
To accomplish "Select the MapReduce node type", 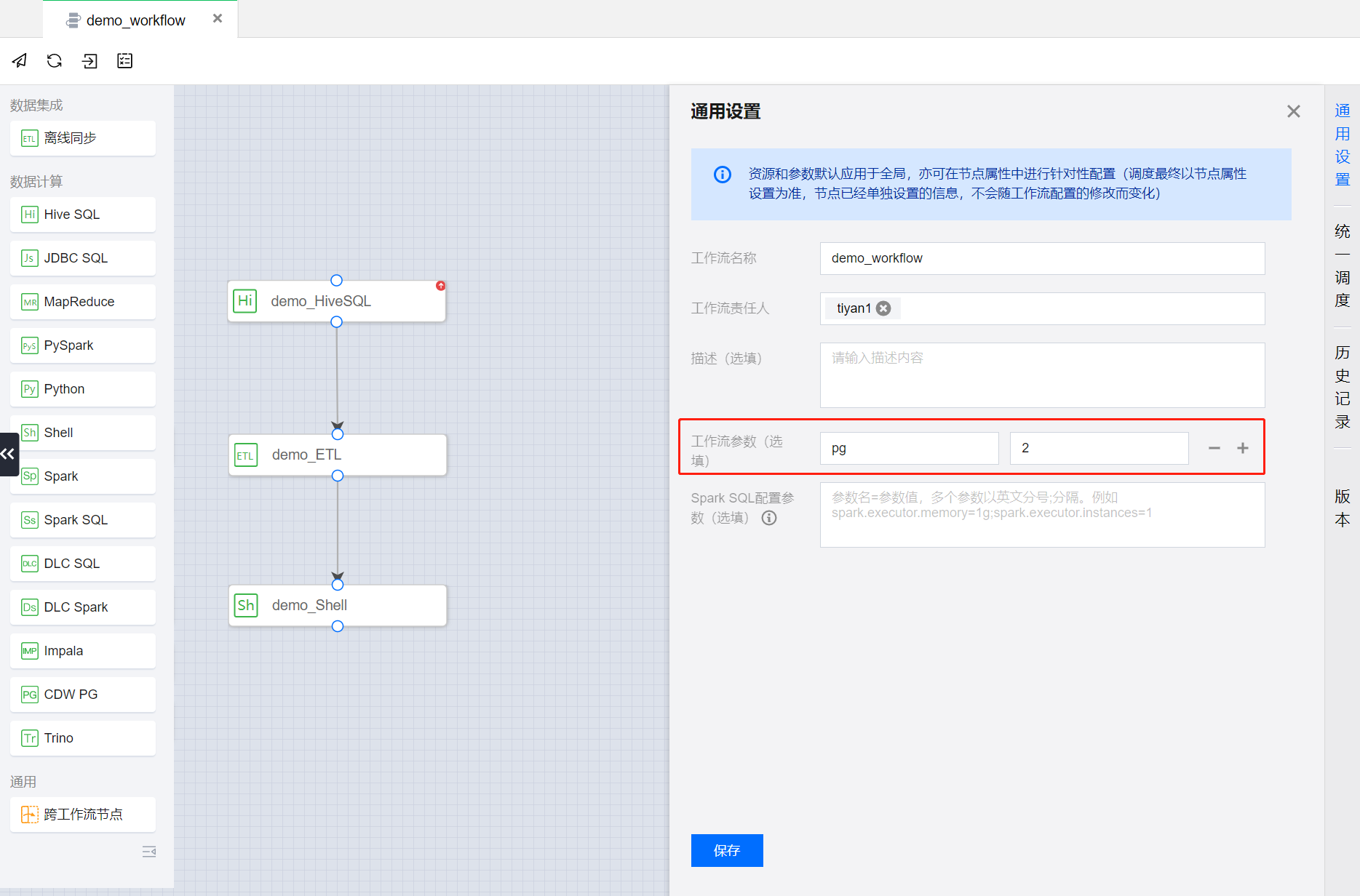I will pyautogui.click(x=83, y=302).
